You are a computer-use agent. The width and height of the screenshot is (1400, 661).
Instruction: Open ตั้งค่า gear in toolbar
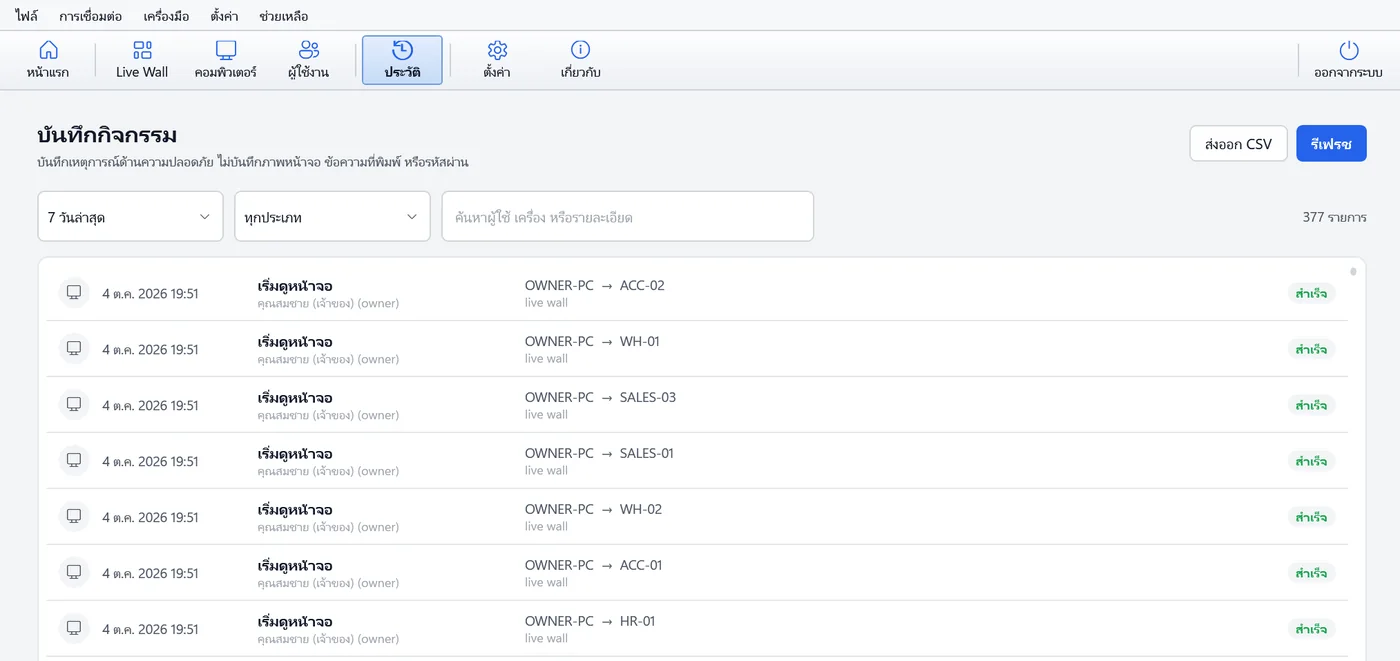point(497,60)
